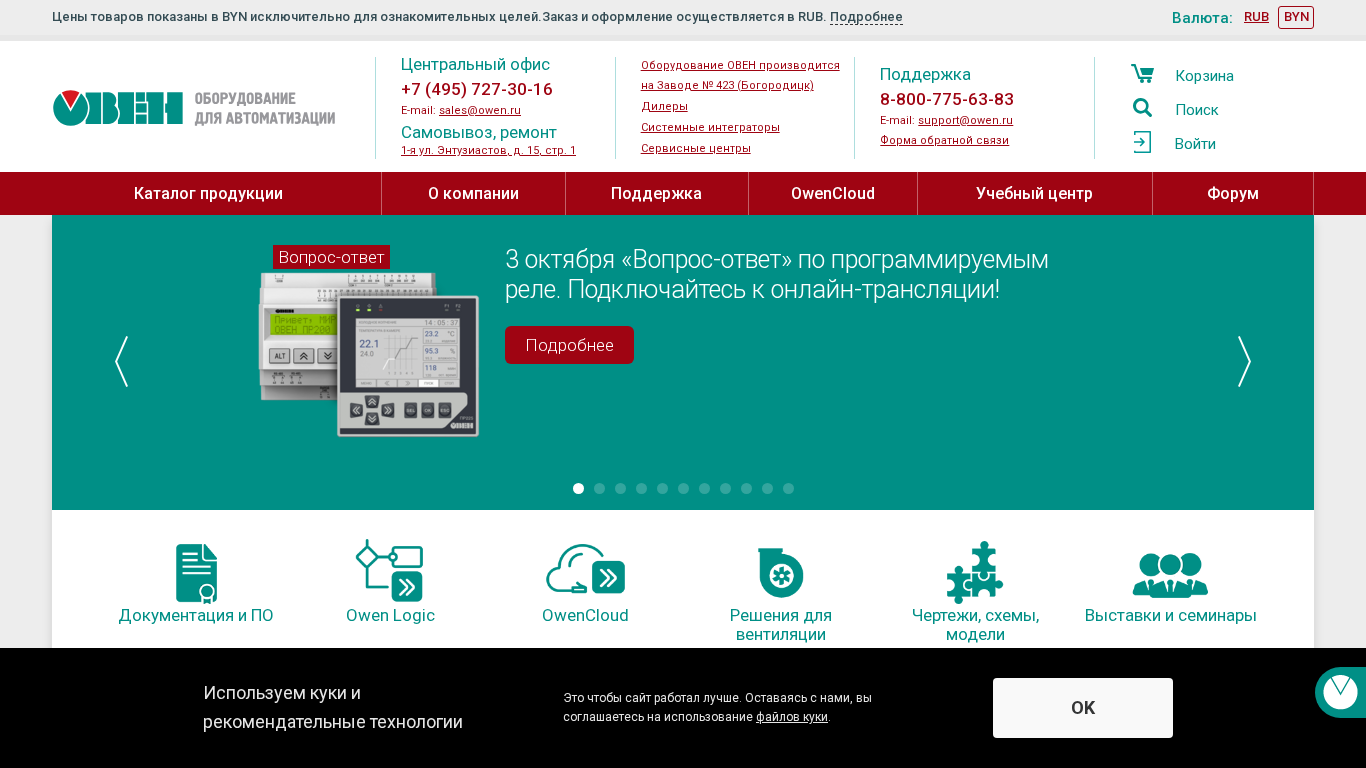Click the banner relay product image
This screenshot has height=768, width=1366.
pyautogui.click(x=369, y=353)
